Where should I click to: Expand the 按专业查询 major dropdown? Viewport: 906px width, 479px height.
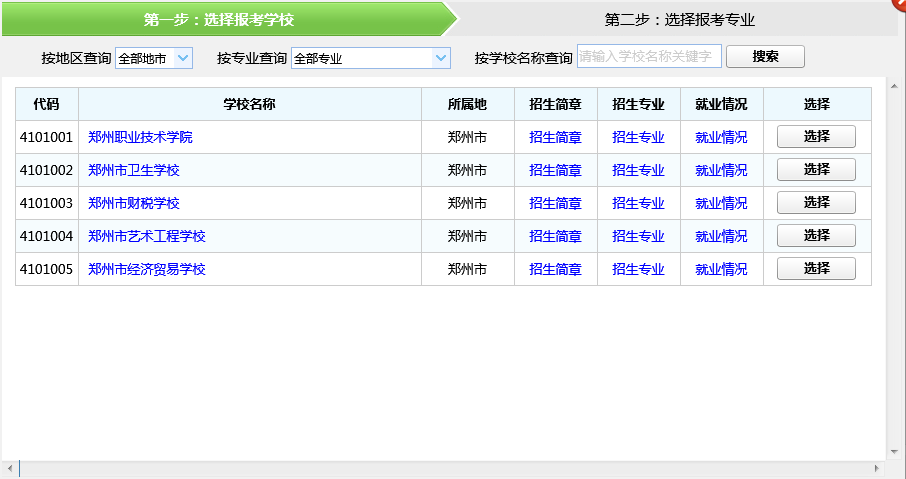coord(371,58)
